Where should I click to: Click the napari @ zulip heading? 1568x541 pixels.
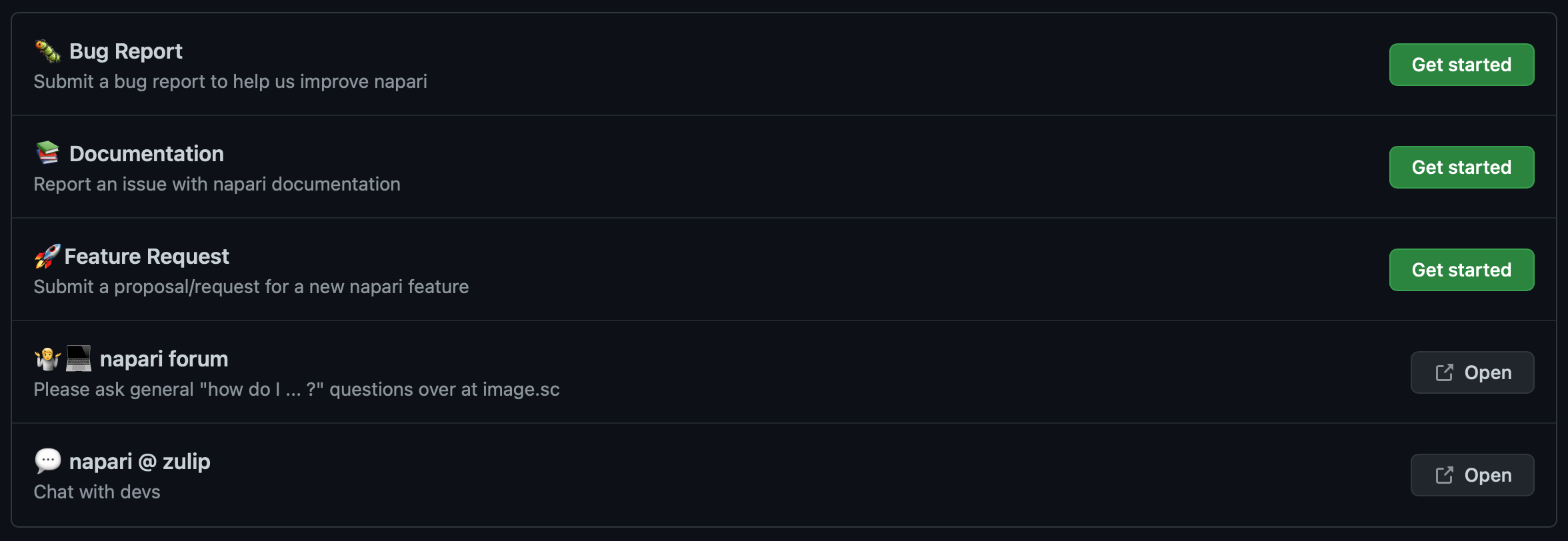[x=140, y=462]
